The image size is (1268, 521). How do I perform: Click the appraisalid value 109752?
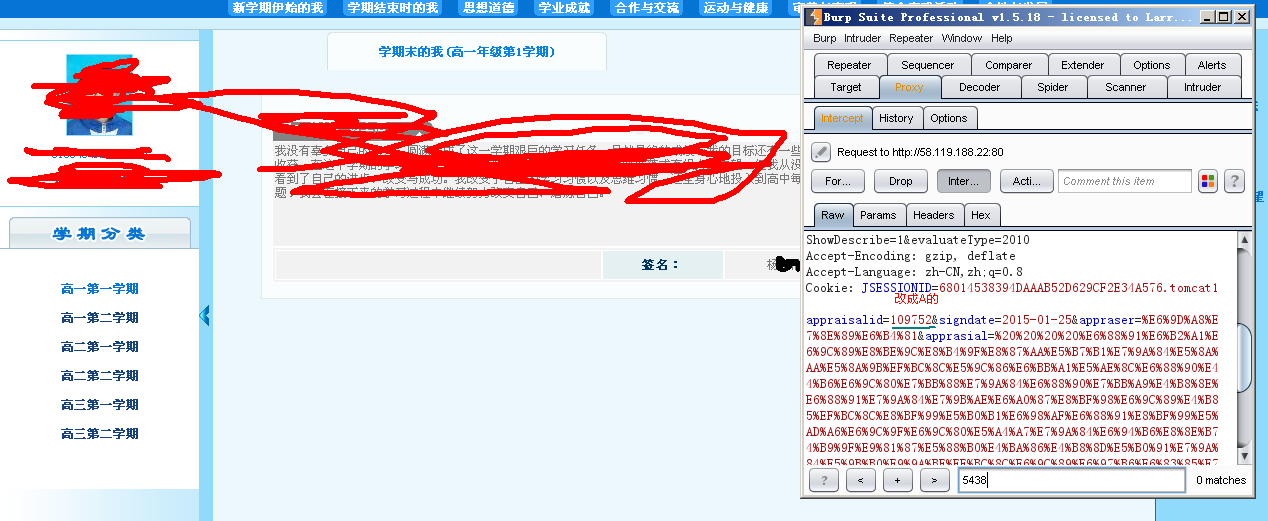point(912,320)
